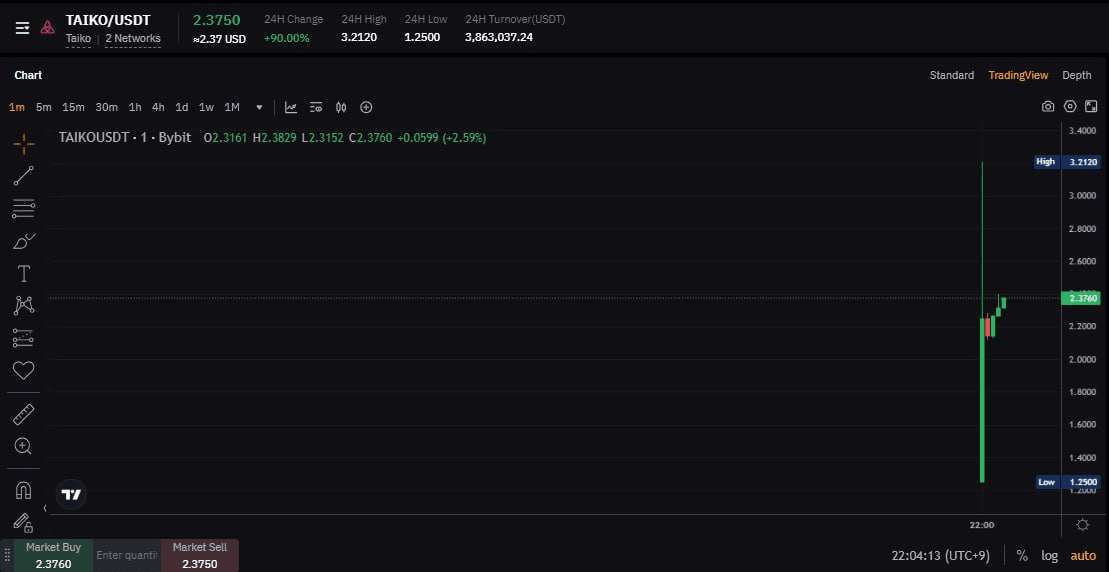Take a chart snapshot with camera icon

point(1048,107)
